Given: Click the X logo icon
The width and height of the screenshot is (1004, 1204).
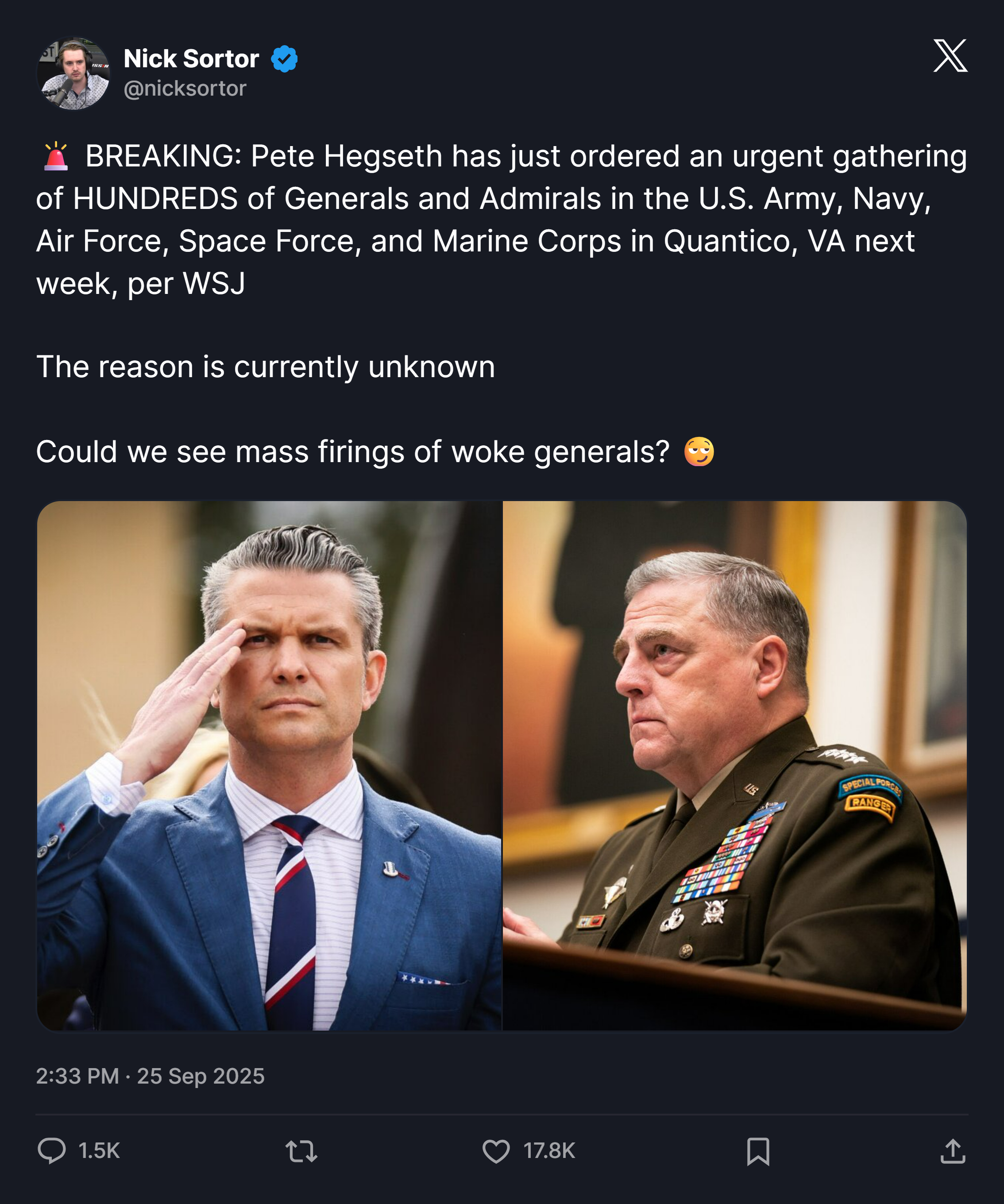Looking at the screenshot, I should click(x=950, y=56).
